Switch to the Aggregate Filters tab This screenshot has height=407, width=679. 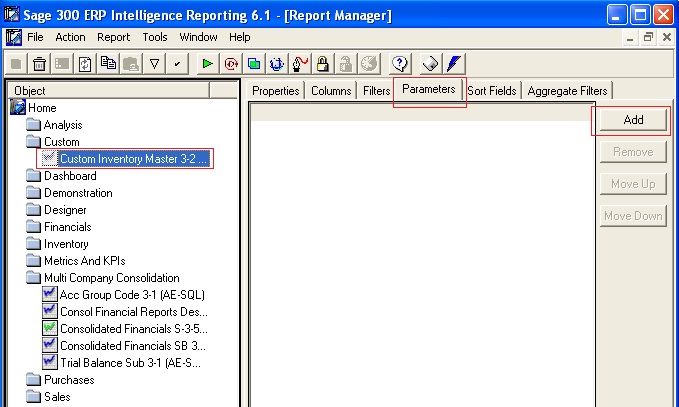click(567, 91)
